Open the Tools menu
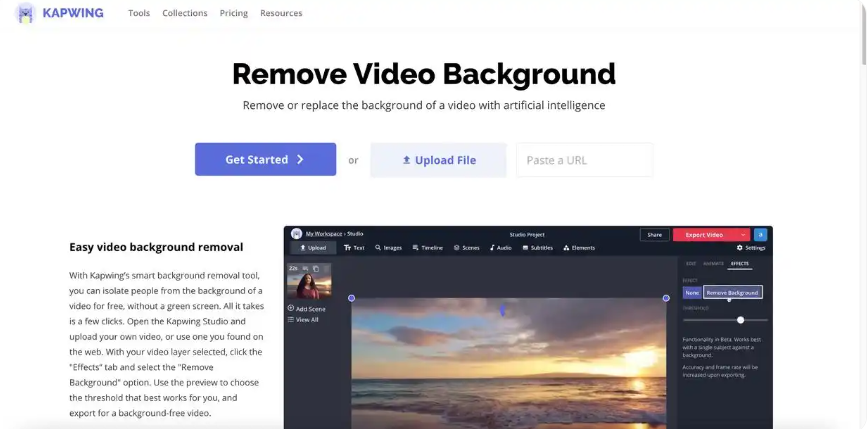The height and width of the screenshot is (429, 868). click(139, 13)
